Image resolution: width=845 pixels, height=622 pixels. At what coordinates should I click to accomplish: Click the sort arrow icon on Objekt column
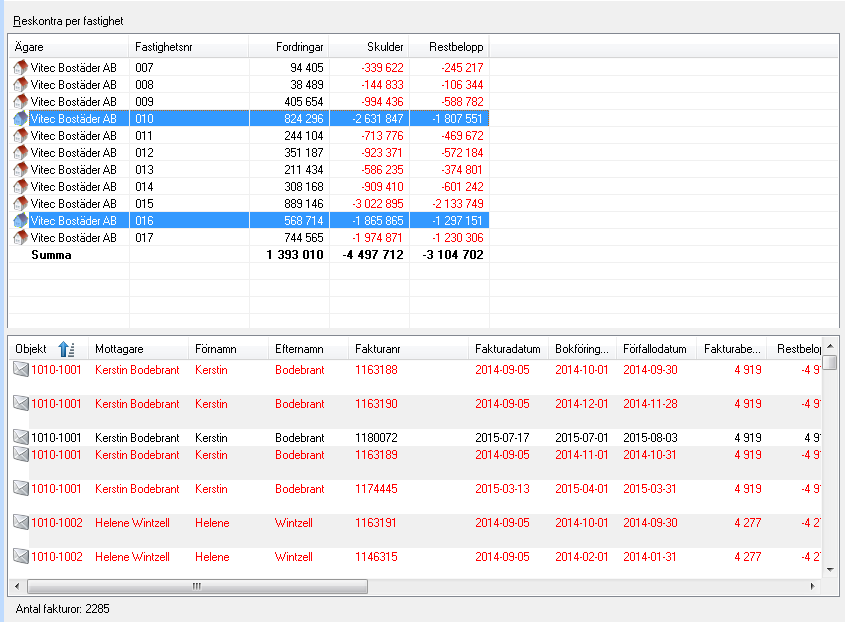click(x=66, y=349)
